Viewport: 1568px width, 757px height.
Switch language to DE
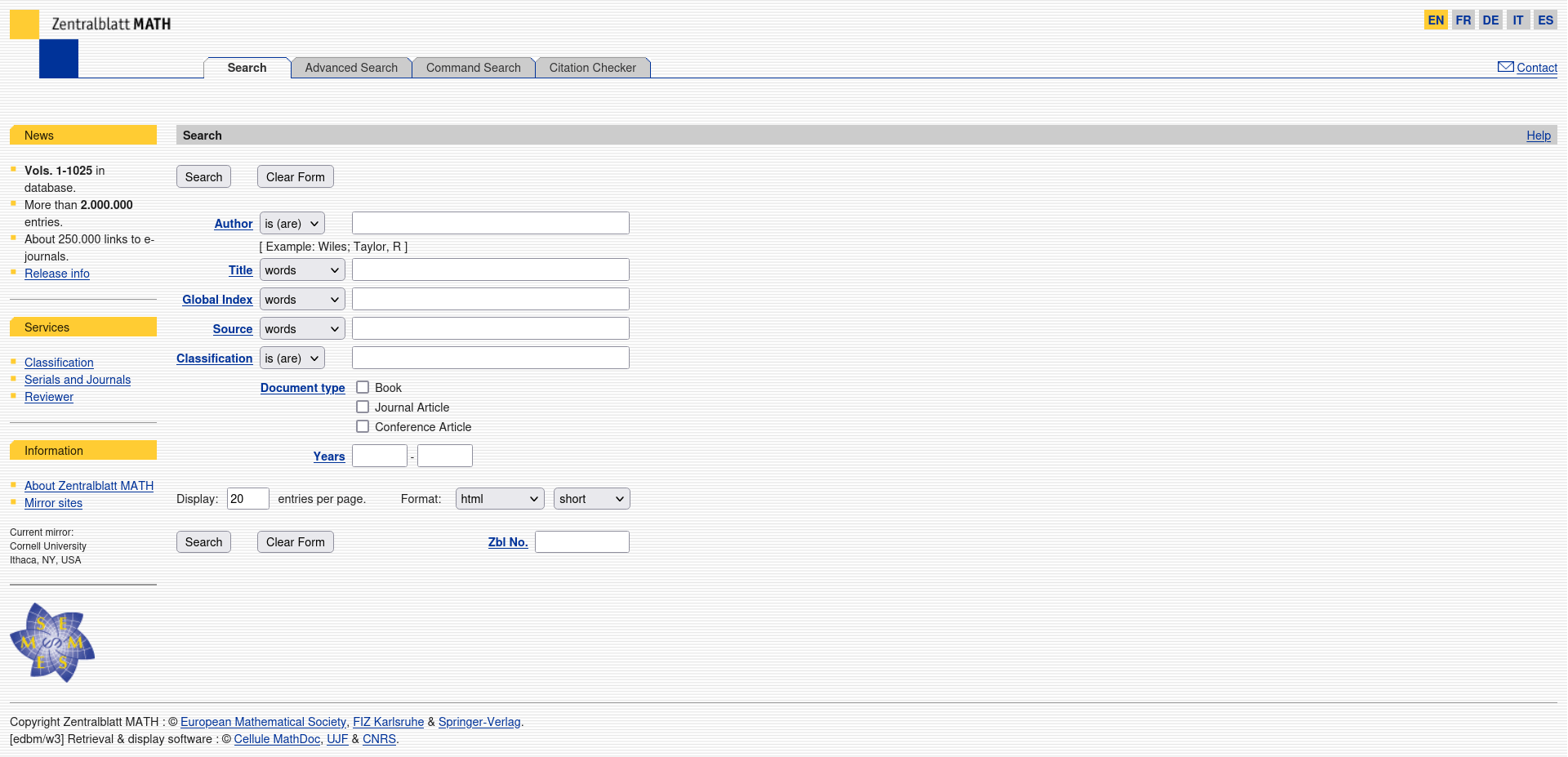click(x=1491, y=20)
